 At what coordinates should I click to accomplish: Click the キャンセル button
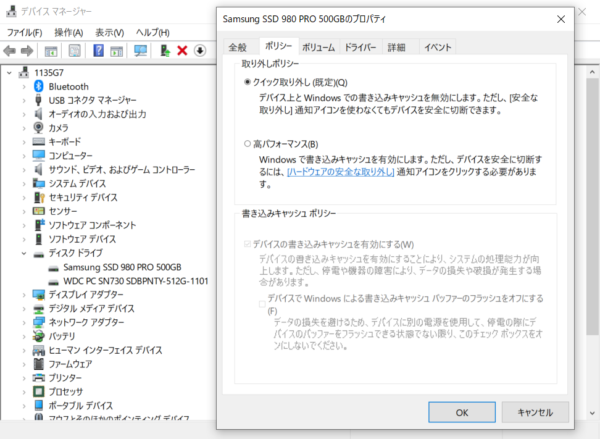[x=535, y=412]
